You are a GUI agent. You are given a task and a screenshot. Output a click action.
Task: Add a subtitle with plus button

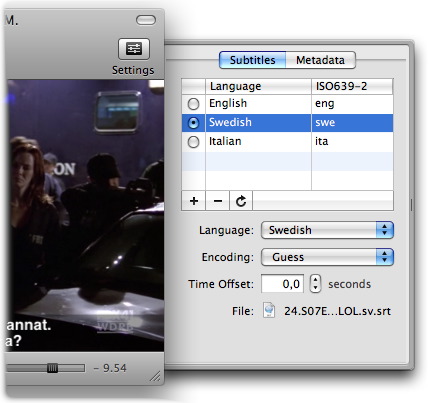click(194, 201)
